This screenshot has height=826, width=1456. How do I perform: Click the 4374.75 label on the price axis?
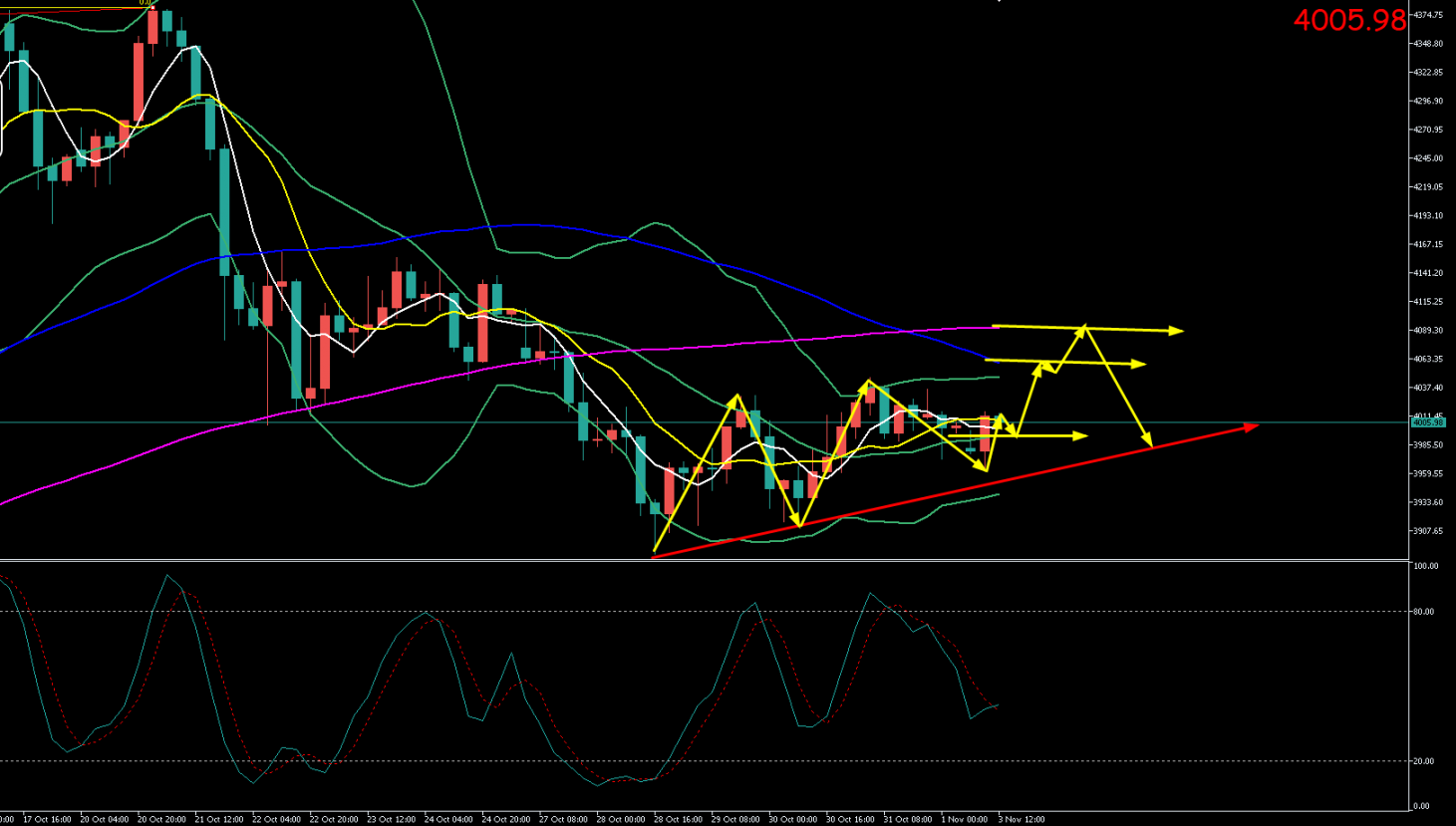1428,15
